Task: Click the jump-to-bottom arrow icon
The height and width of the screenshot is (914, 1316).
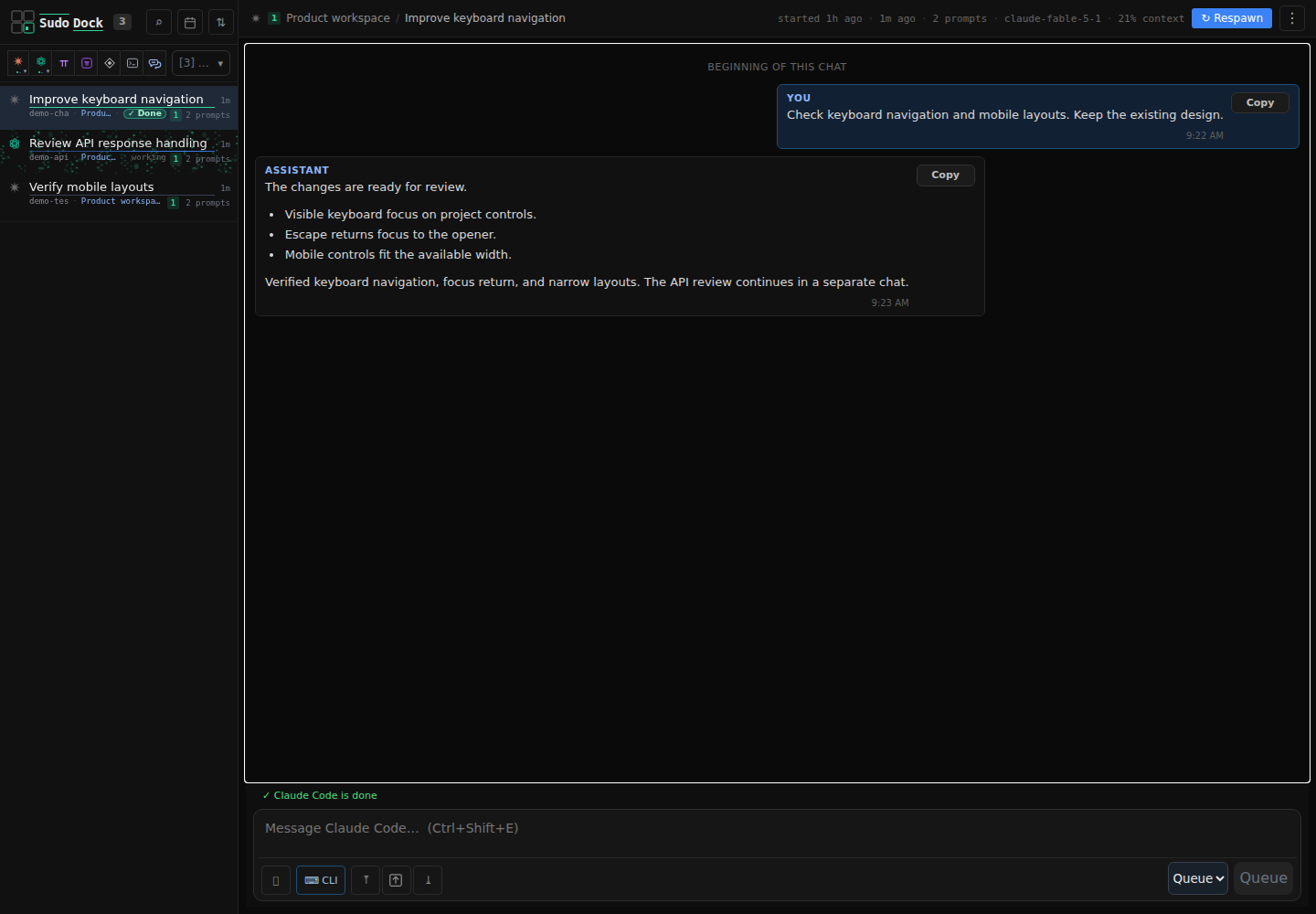Action: tap(428, 880)
